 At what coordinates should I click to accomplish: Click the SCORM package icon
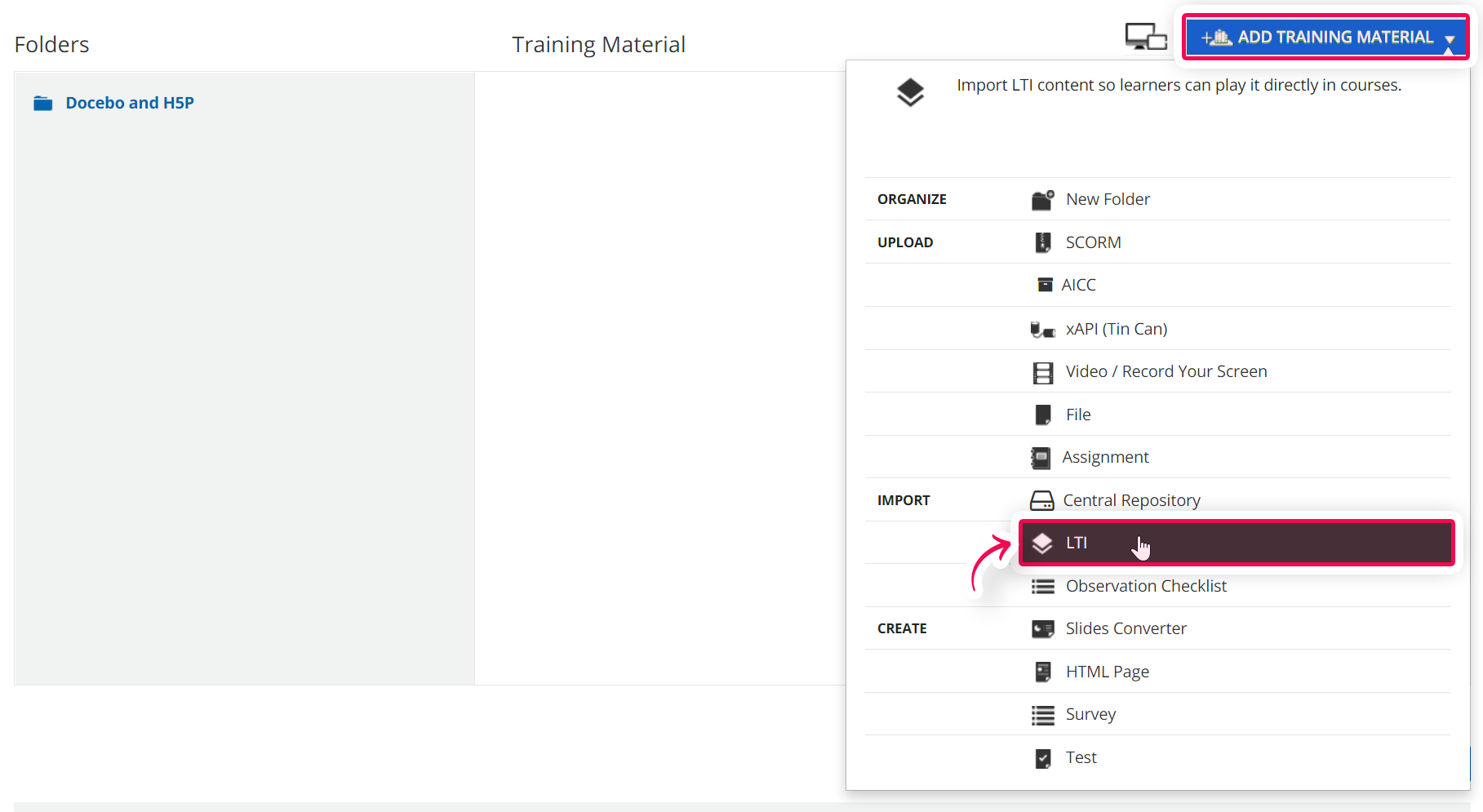click(1043, 242)
